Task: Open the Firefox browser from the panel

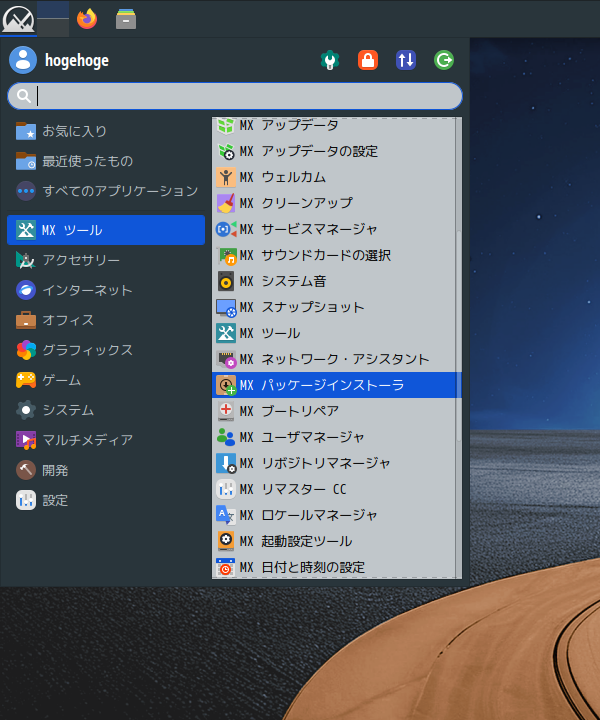Action: pyautogui.click(x=87, y=19)
